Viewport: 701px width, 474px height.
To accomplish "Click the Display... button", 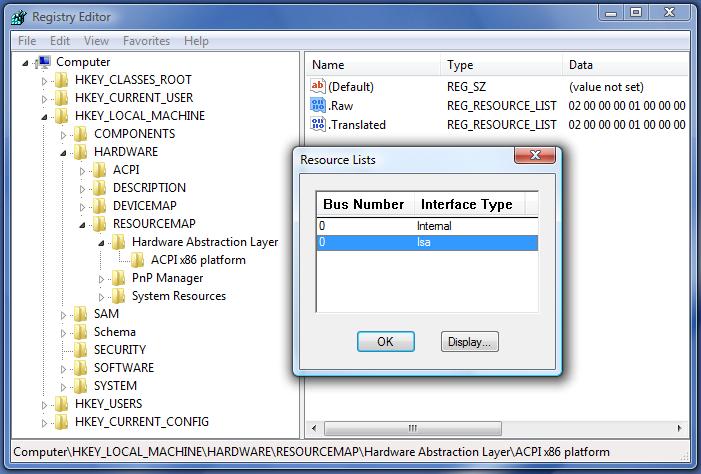I will (x=469, y=342).
